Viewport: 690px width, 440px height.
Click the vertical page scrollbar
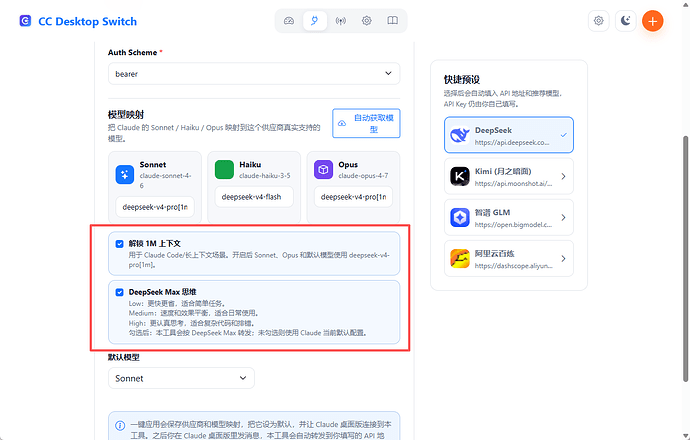(685, 259)
